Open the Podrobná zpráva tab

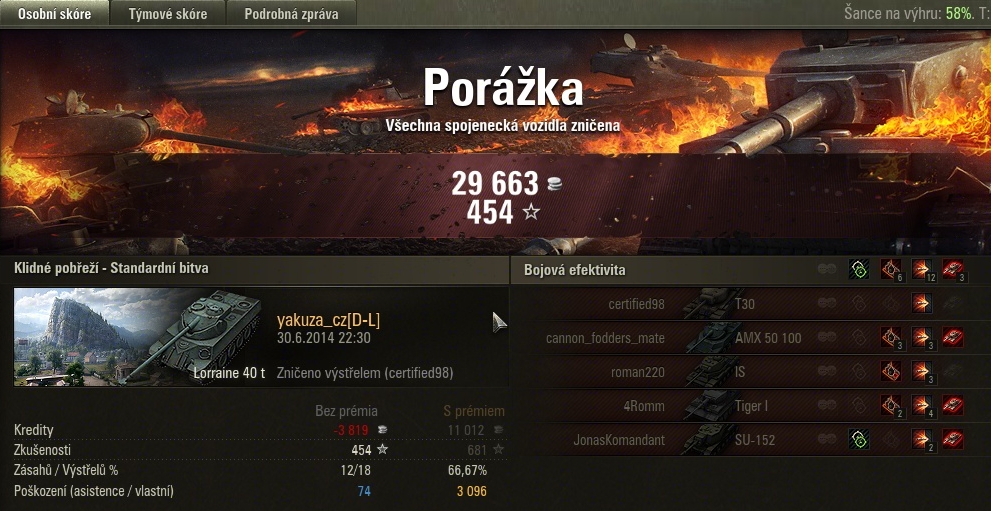tap(291, 13)
